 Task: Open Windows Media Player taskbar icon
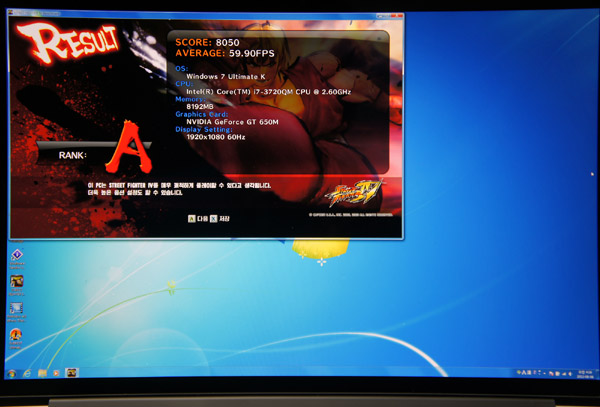56,373
